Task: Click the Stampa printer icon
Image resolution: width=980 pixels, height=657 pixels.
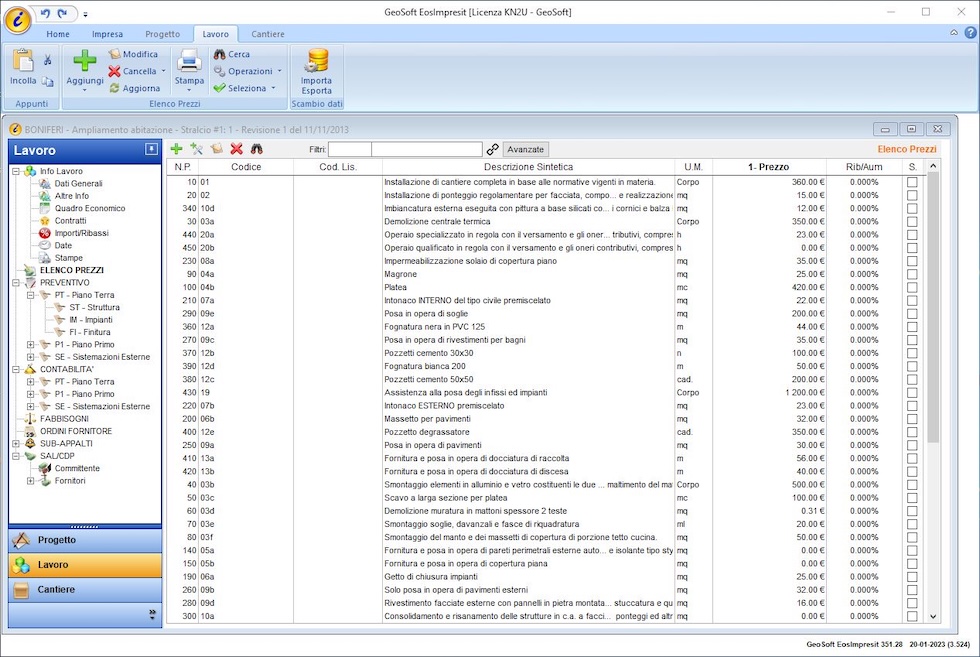Action: point(189,61)
